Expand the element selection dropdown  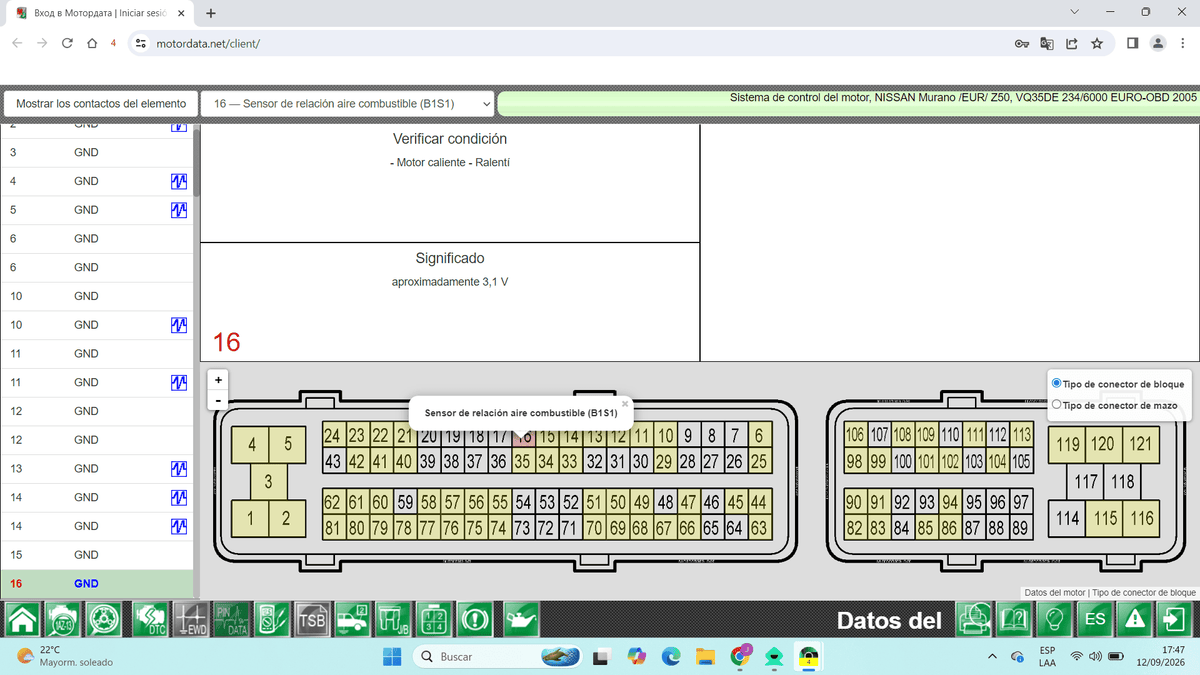point(348,103)
